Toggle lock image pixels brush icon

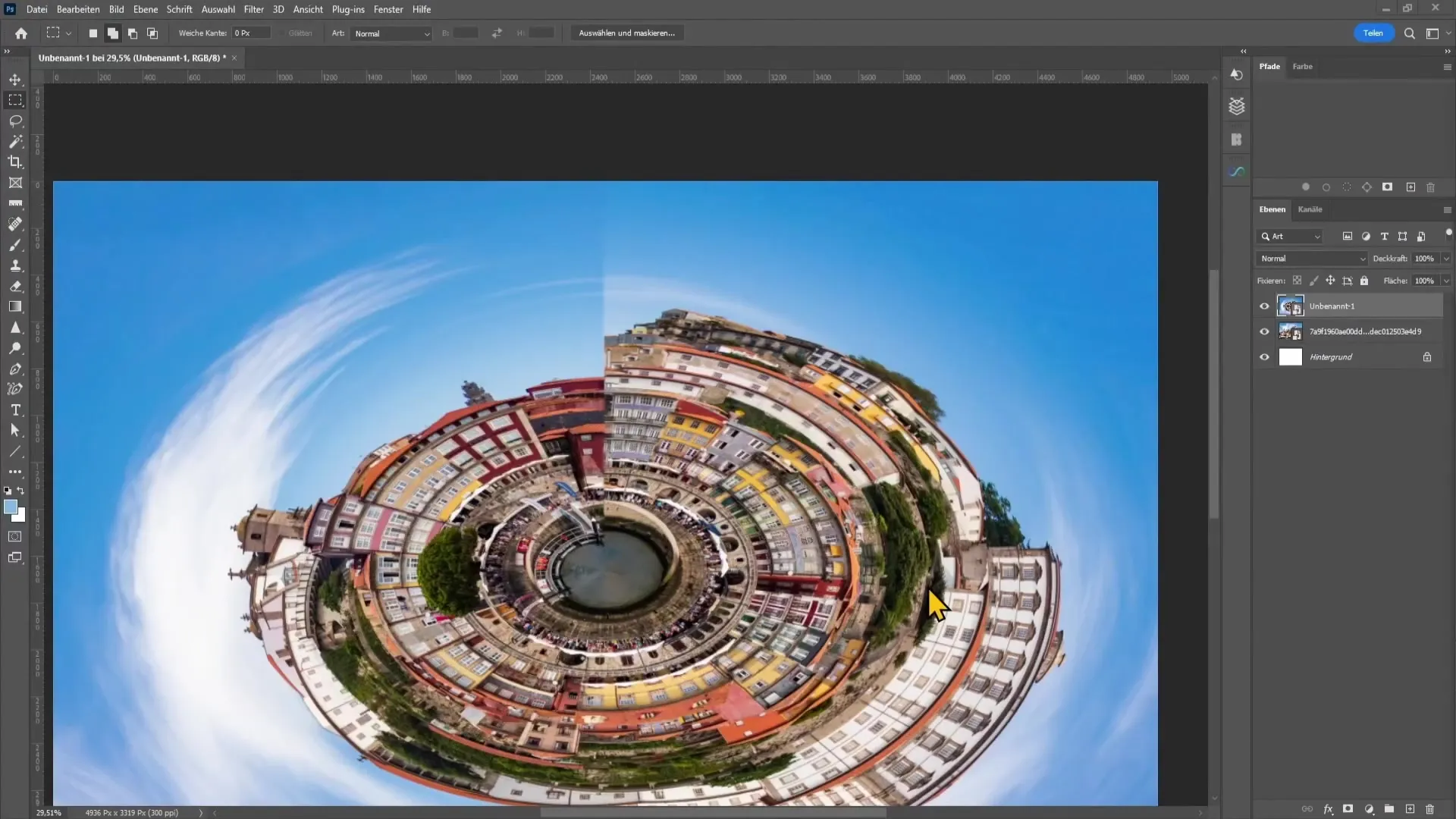click(1314, 281)
